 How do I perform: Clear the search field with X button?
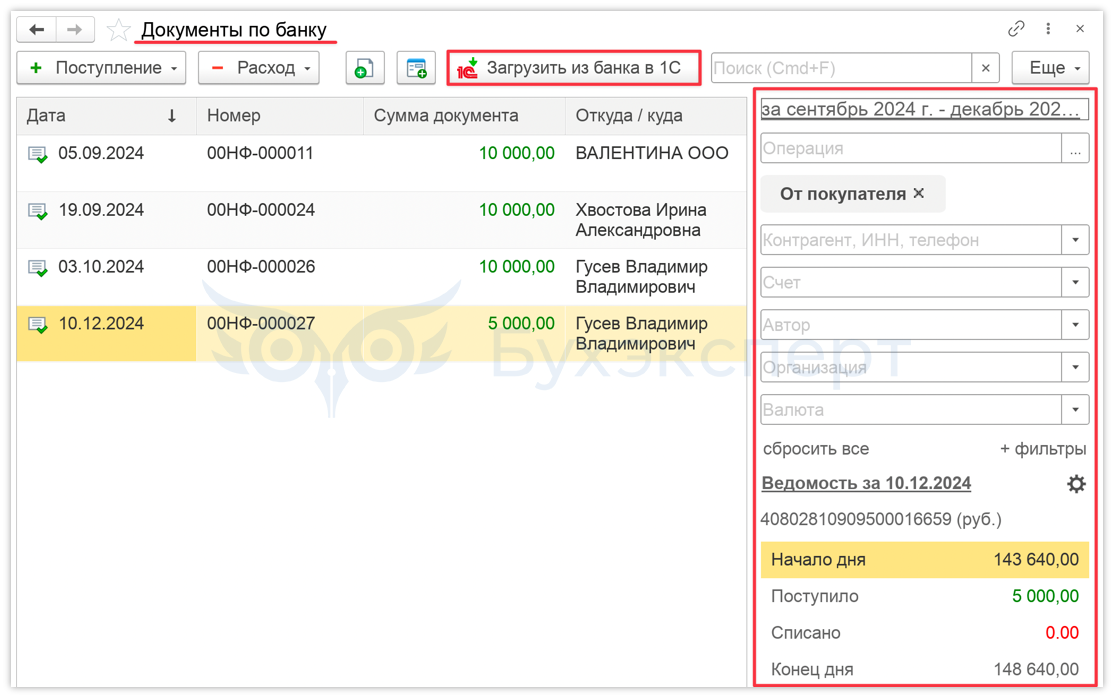point(986,68)
